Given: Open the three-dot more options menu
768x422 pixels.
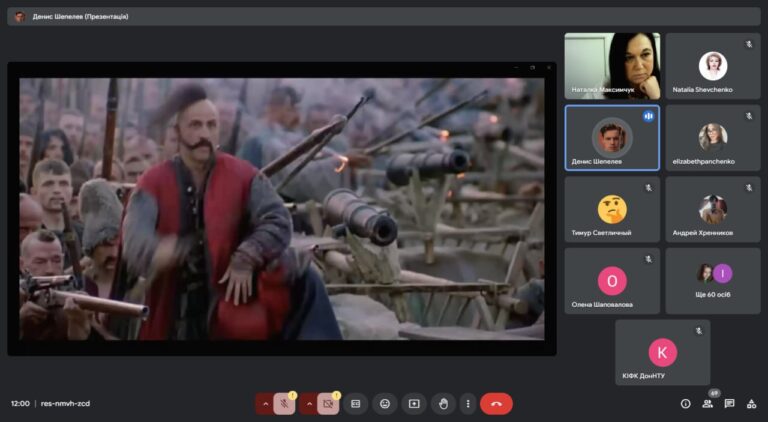Looking at the screenshot, I should click(468, 404).
